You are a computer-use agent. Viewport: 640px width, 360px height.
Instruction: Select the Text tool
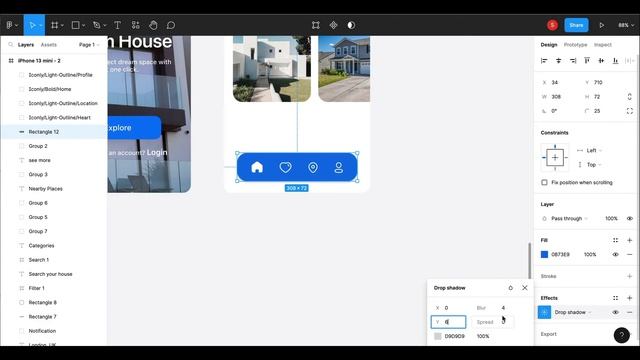(118, 25)
